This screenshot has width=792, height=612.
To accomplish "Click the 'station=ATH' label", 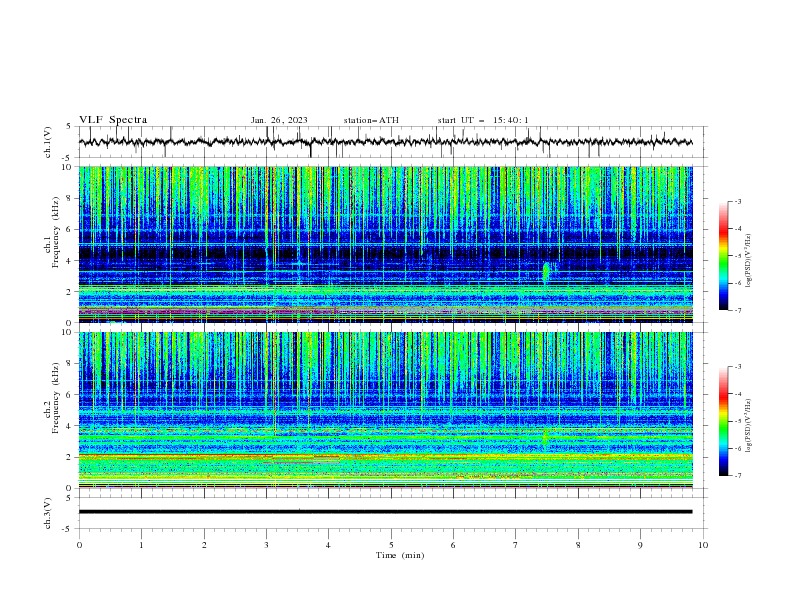I will (x=371, y=120).
